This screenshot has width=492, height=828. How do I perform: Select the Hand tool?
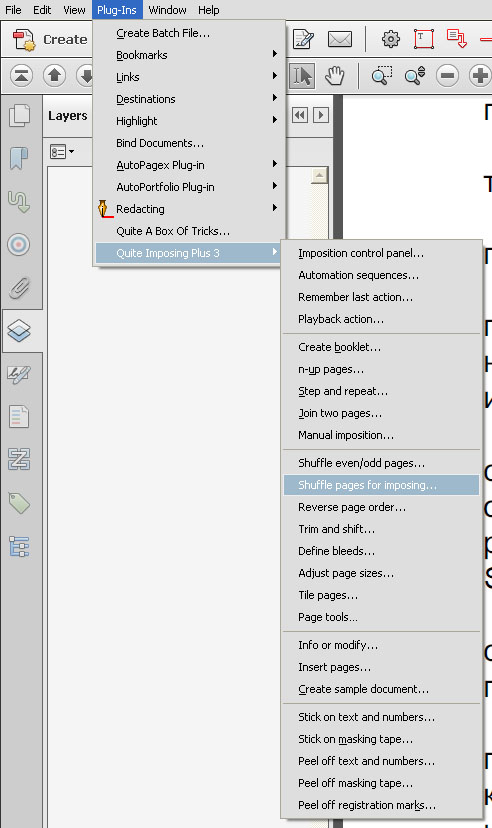[x=335, y=76]
